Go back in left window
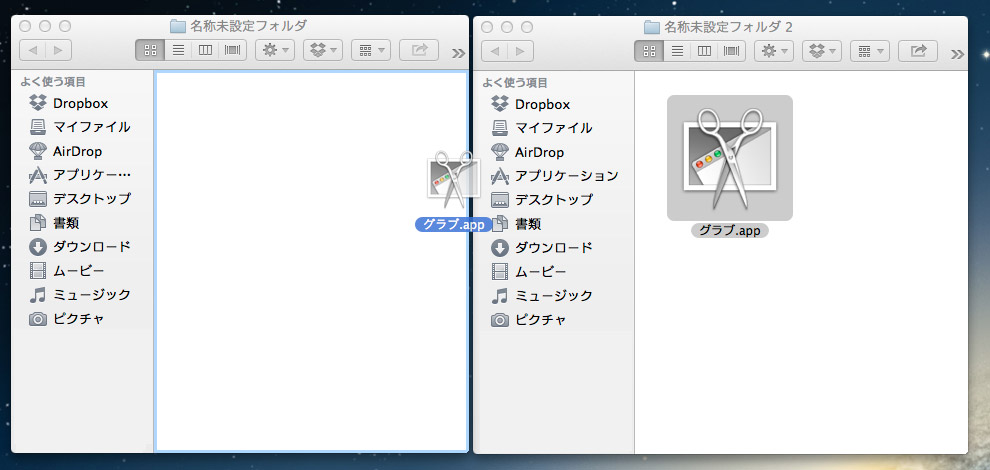This screenshot has width=990, height=470. click(33, 51)
